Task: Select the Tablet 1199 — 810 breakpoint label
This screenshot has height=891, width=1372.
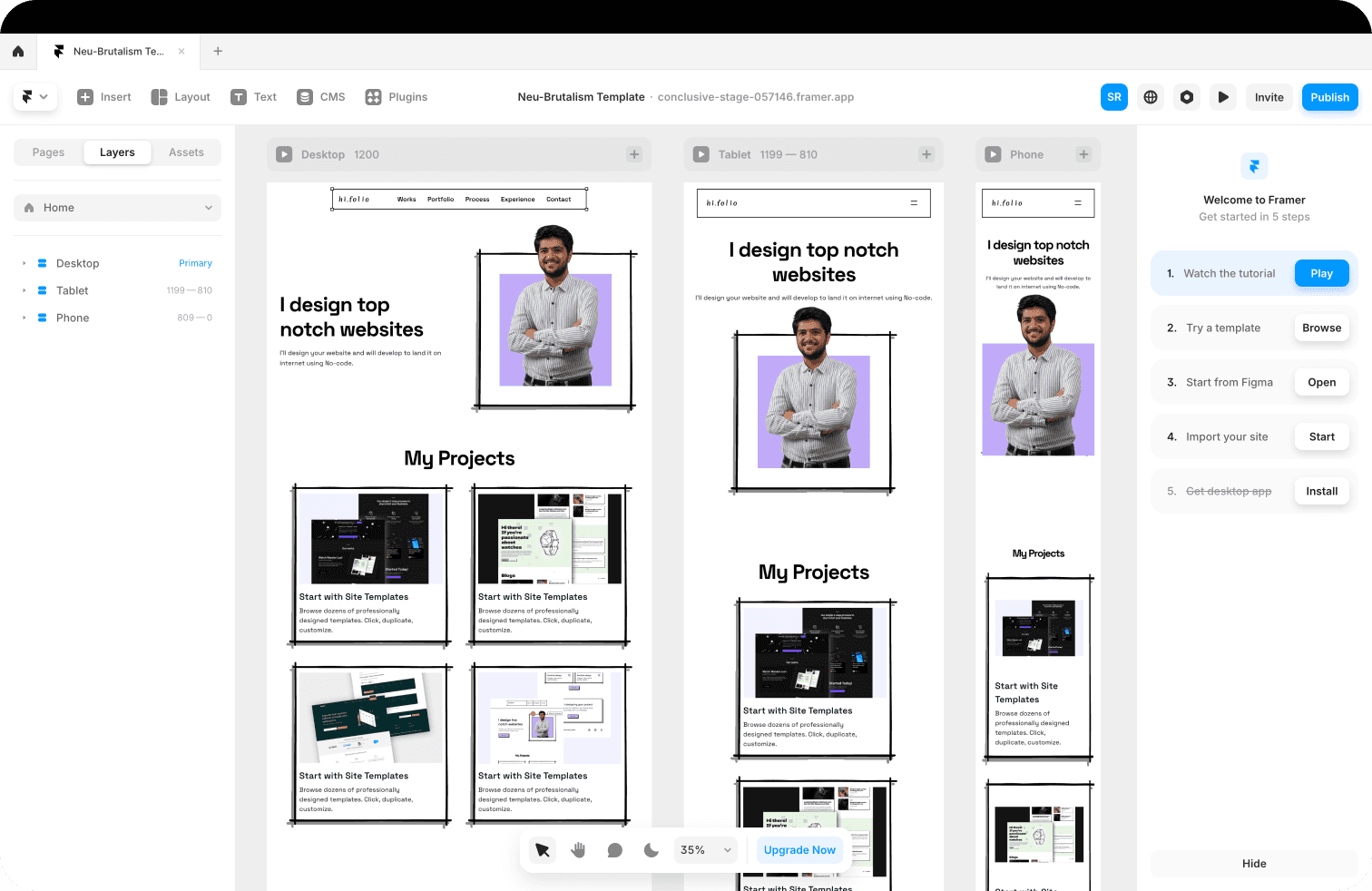Action: pyautogui.click(x=768, y=154)
